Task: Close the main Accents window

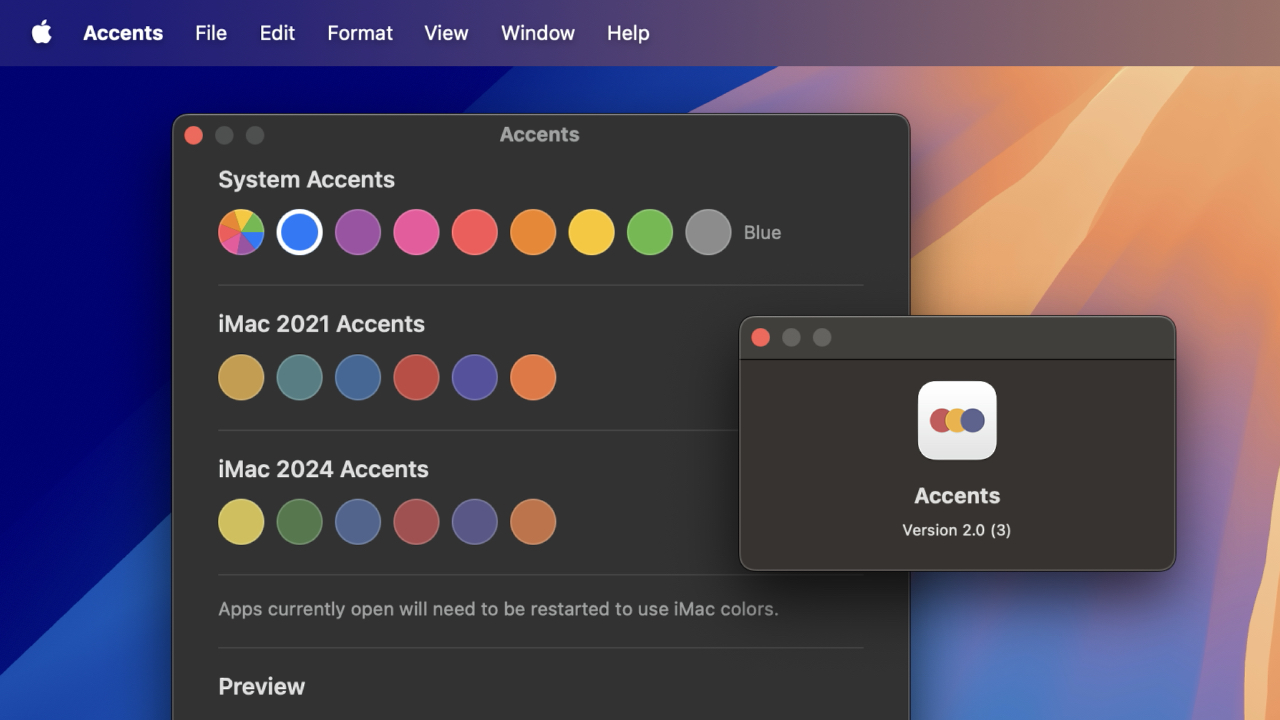Action: (194, 135)
